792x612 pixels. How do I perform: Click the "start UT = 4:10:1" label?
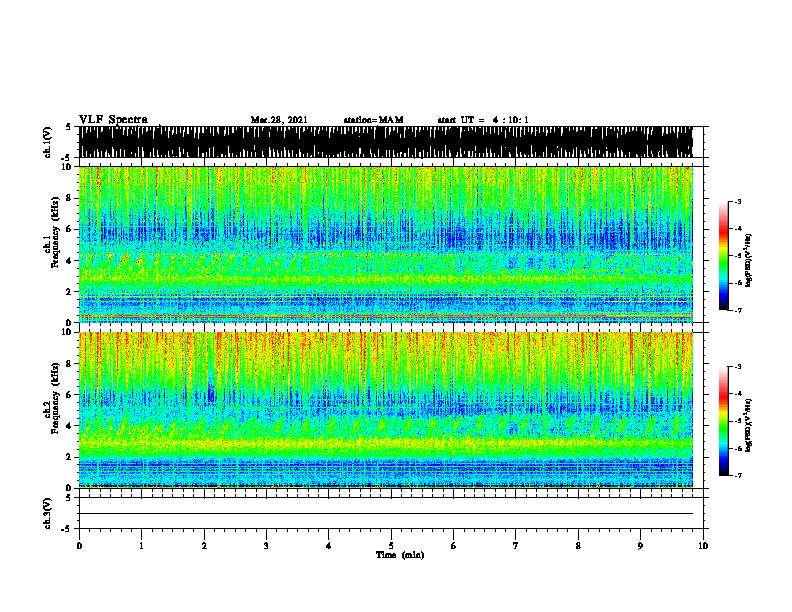[483, 120]
